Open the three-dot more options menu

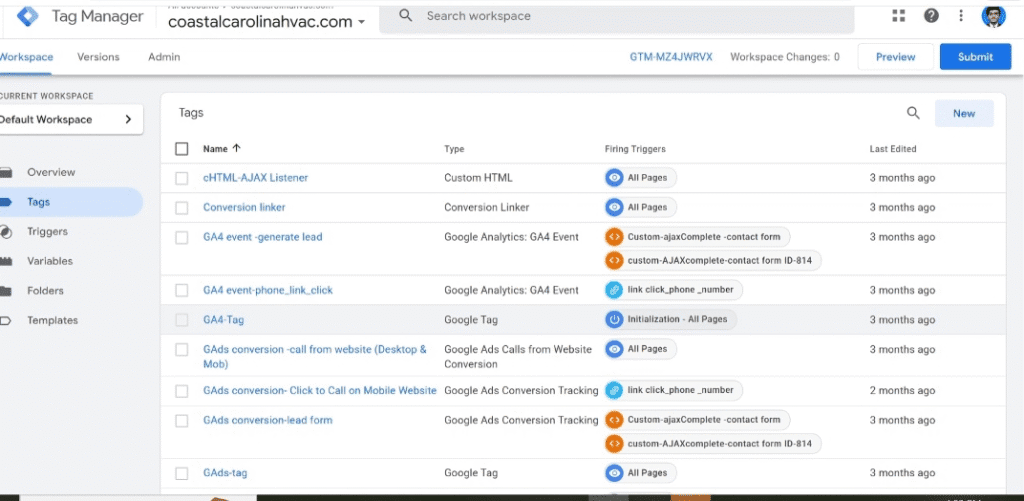click(x=961, y=16)
